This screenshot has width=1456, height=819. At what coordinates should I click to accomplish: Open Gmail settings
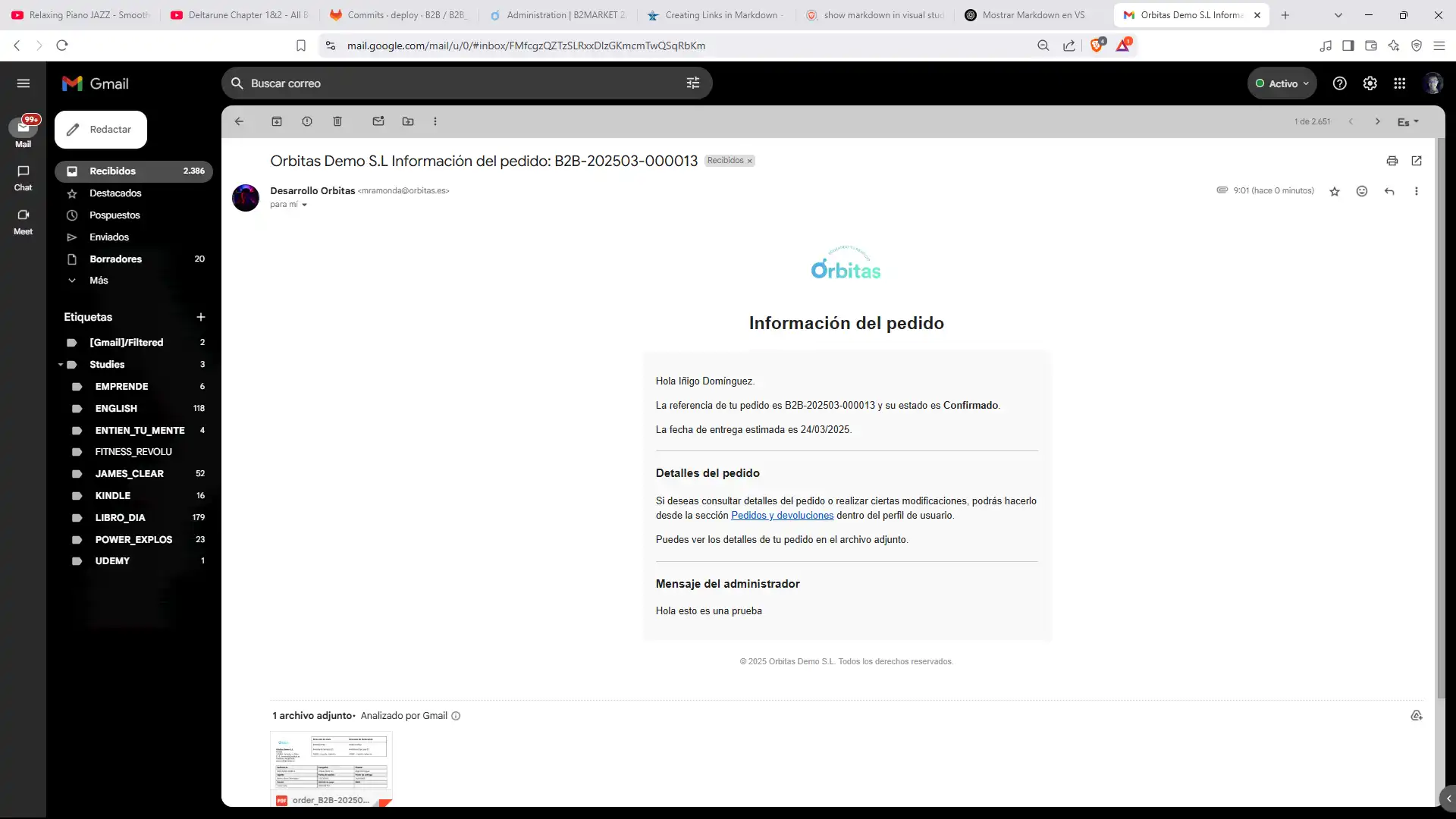point(1370,83)
